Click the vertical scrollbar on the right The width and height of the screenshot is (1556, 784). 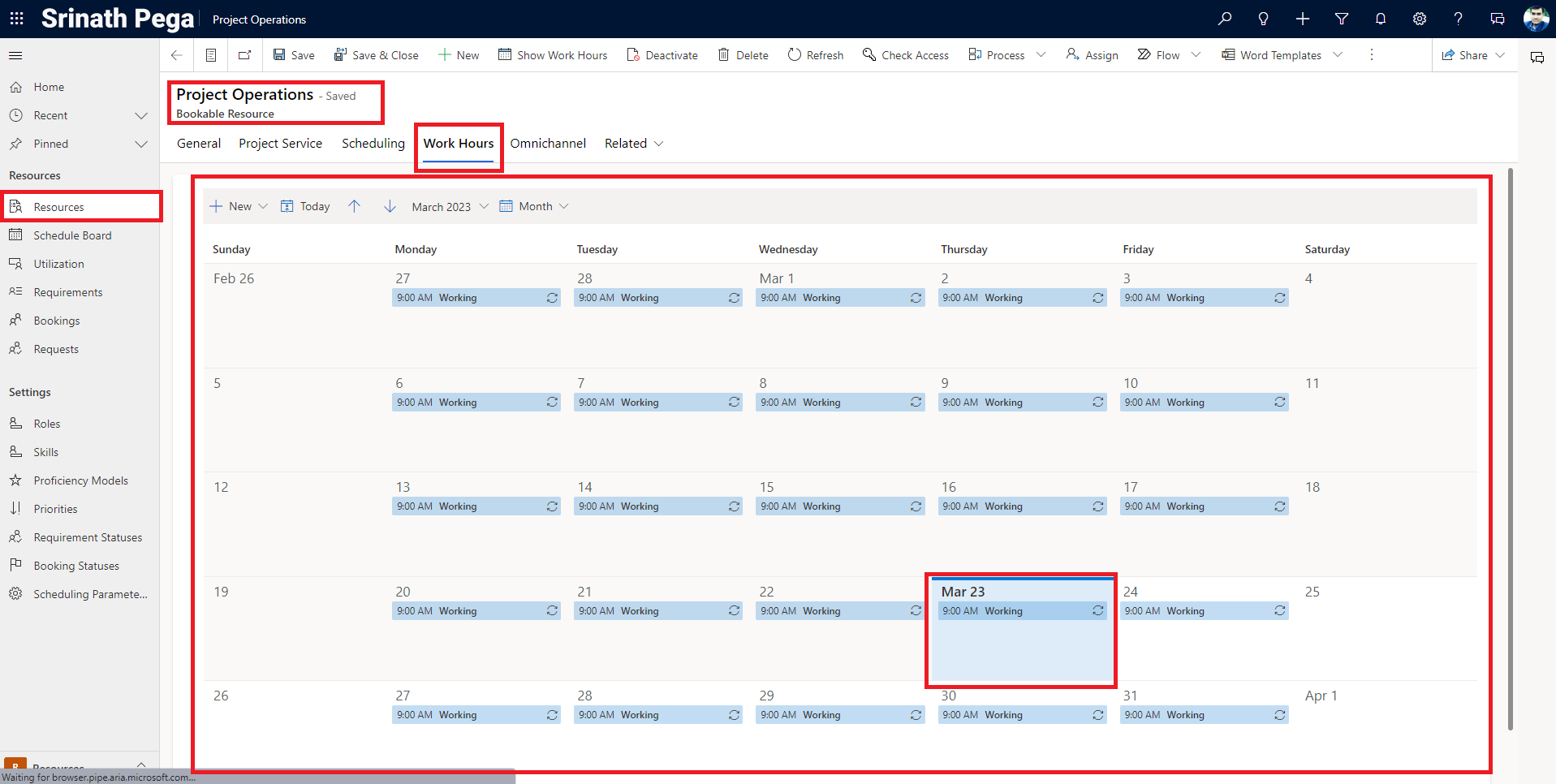coord(1510,446)
